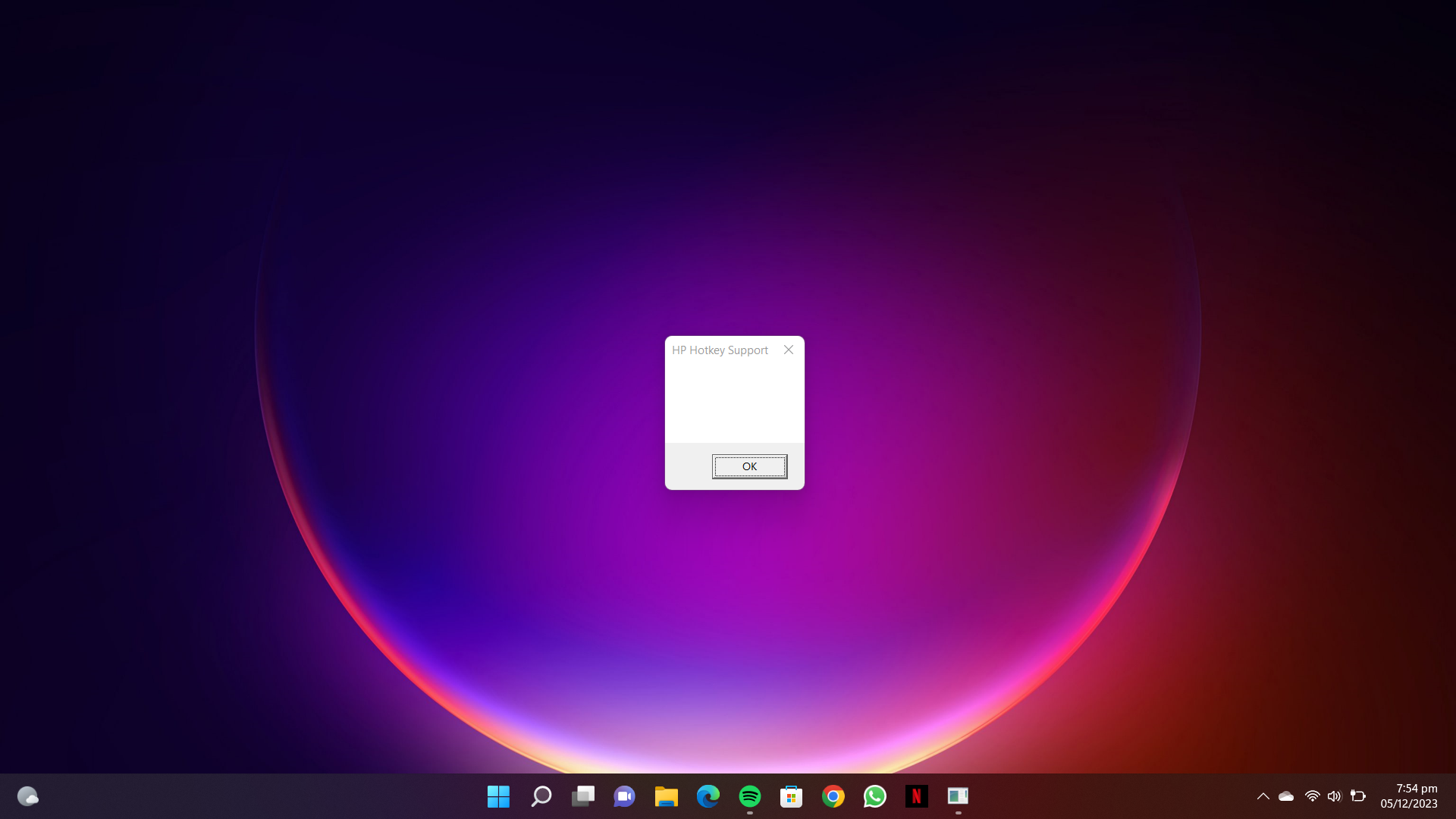The height and width of the screenshot is (819, 1456).
Task: Open calendar by clicking the clock
Action: coord(1408,796)
